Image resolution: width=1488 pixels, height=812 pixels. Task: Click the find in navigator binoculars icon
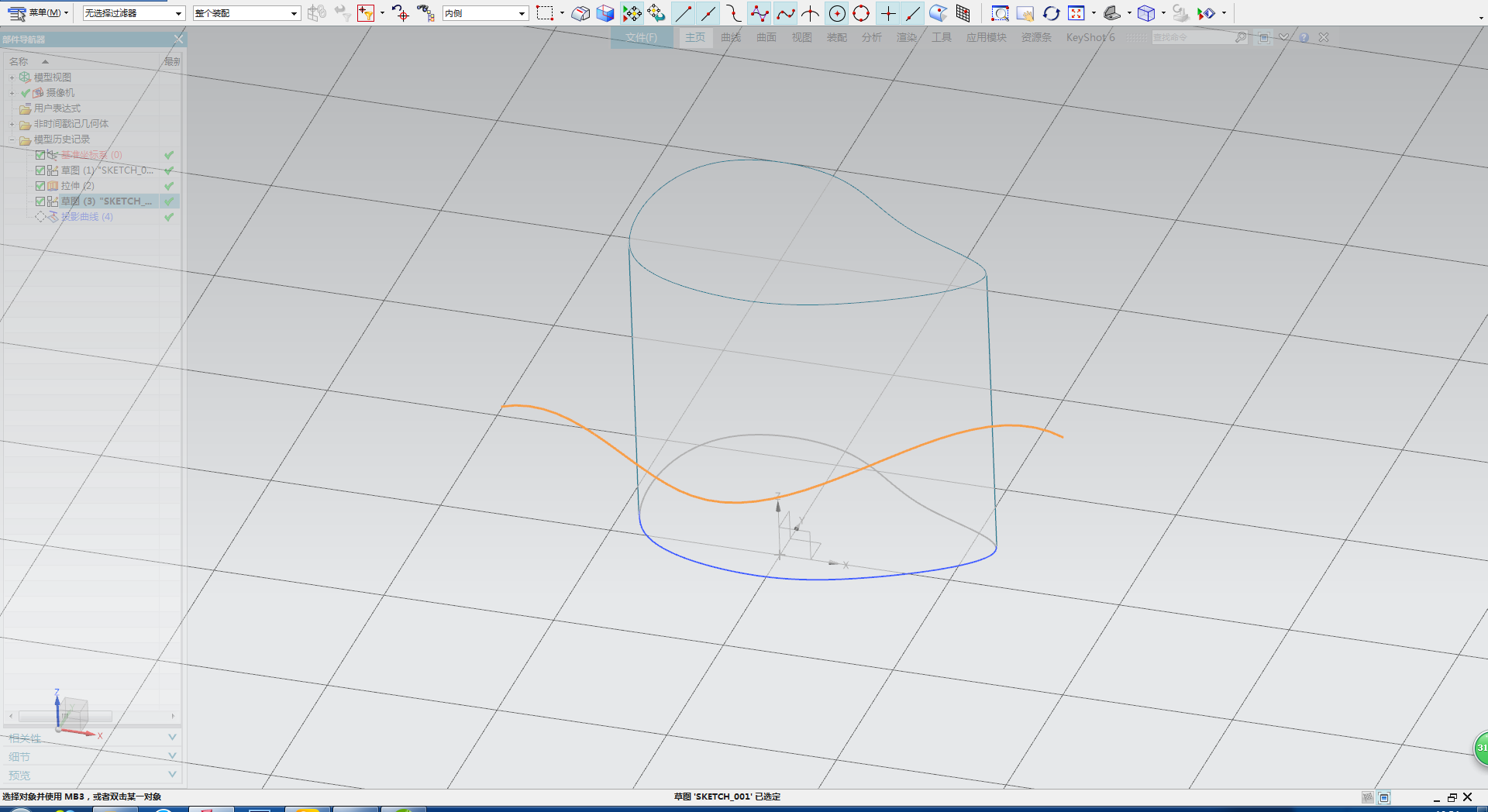(x=425, y=13)
